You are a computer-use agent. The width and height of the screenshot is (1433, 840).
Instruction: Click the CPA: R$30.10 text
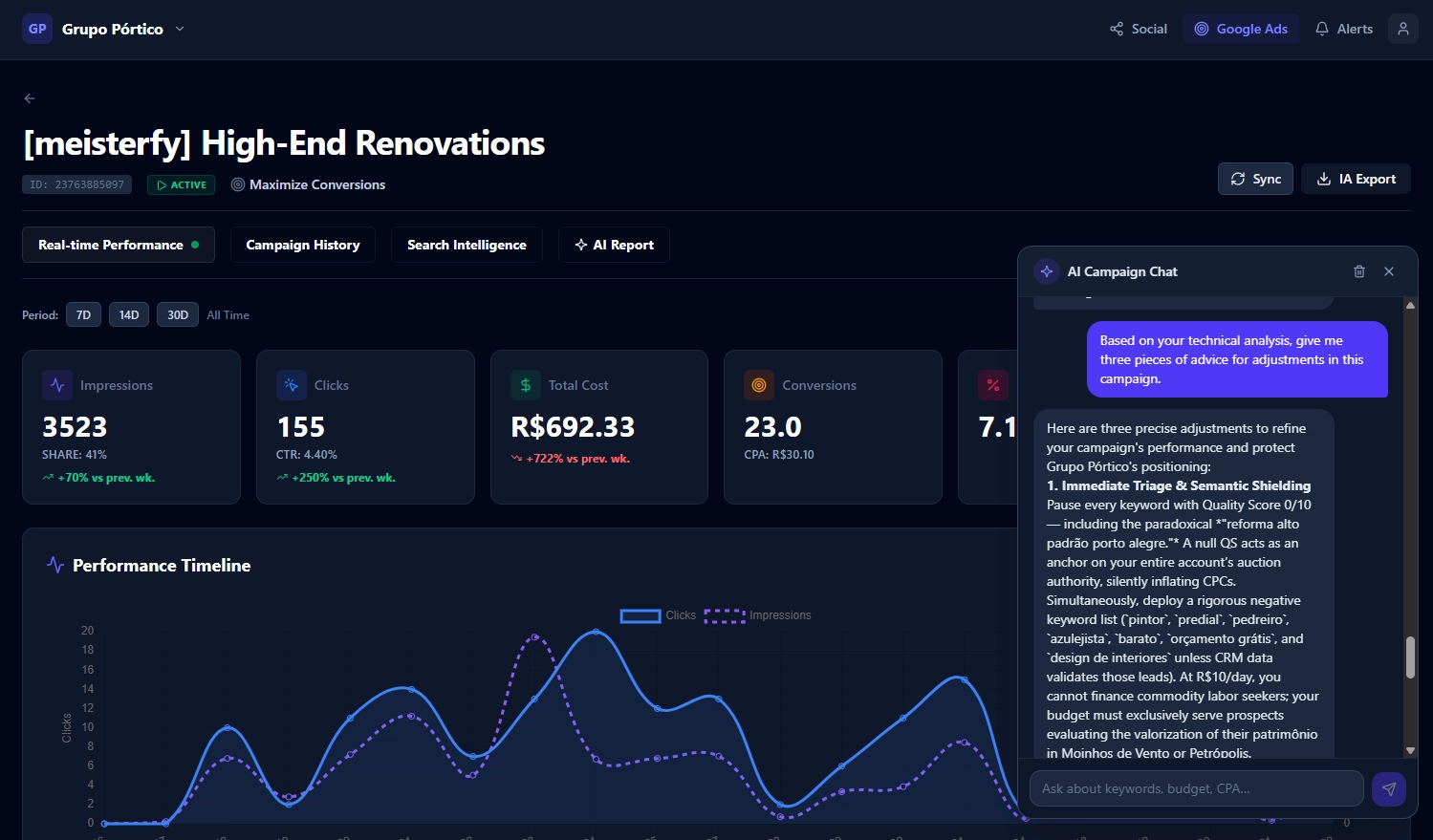click(x=779, y=455)
